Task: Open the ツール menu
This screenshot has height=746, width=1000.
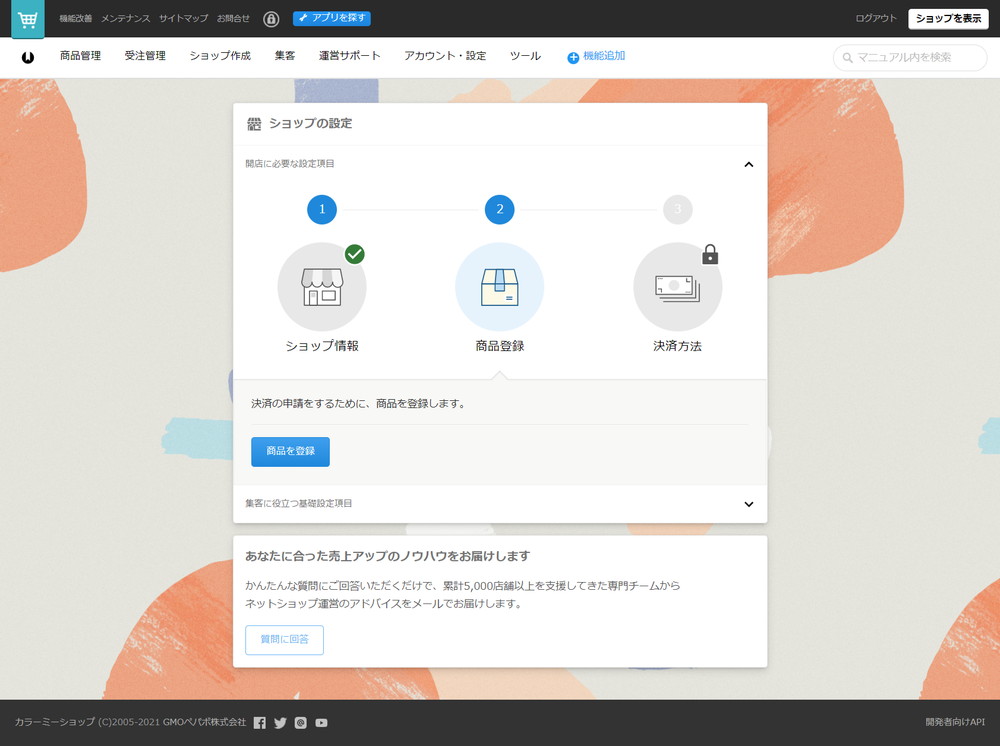Action: [x=526, y=56]
